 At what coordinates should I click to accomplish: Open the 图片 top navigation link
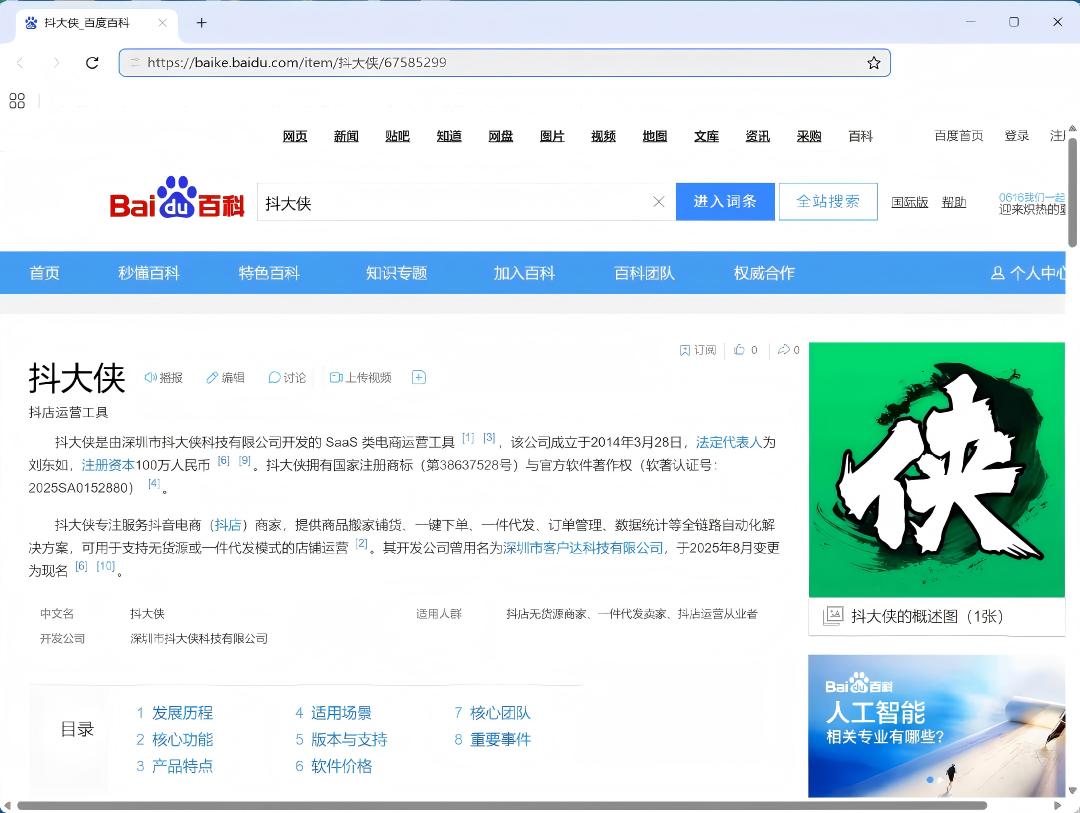click(x=552, y=136)
